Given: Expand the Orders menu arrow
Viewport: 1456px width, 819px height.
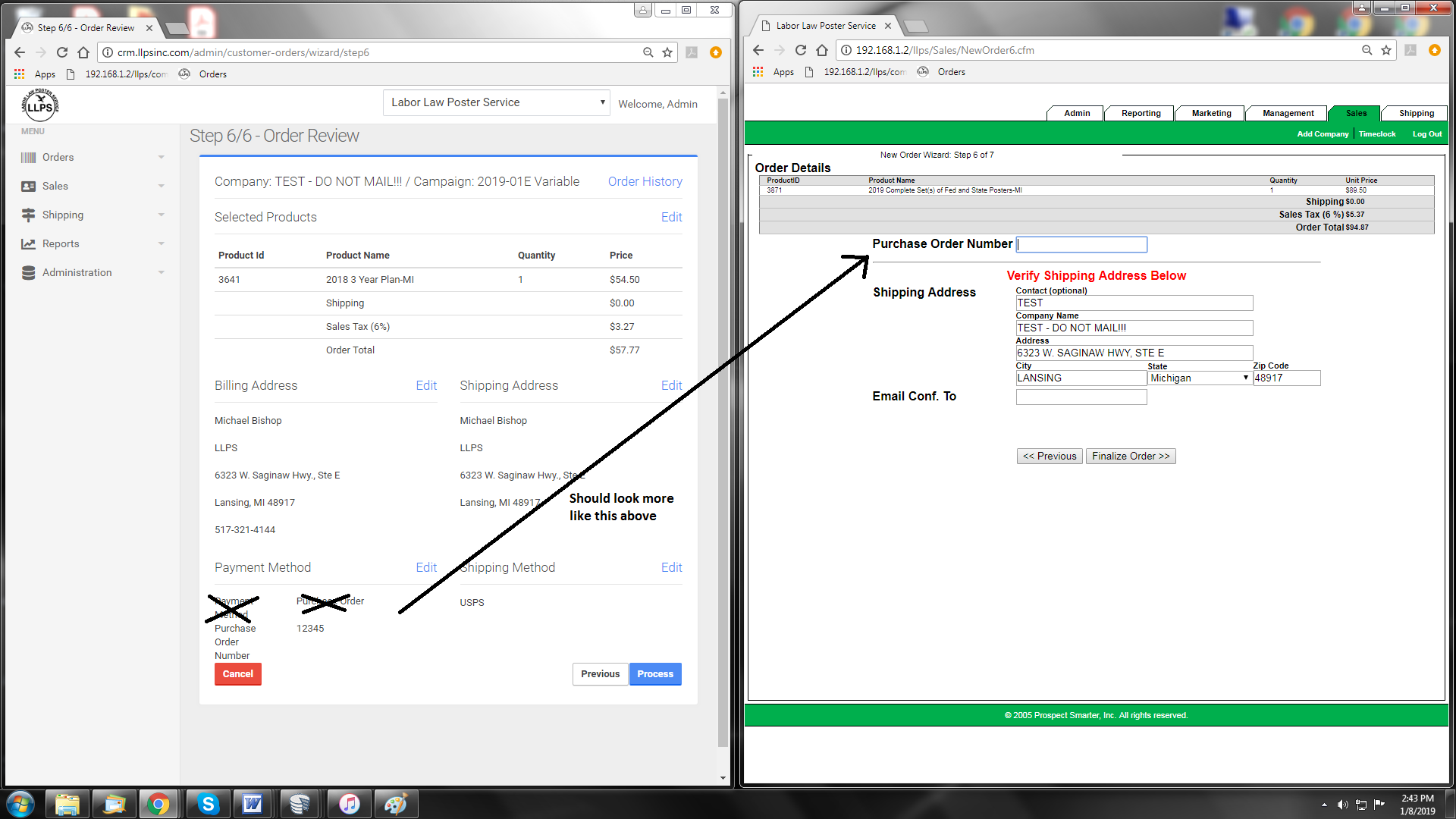Looking at the screenshot, I should click(161, 158).
